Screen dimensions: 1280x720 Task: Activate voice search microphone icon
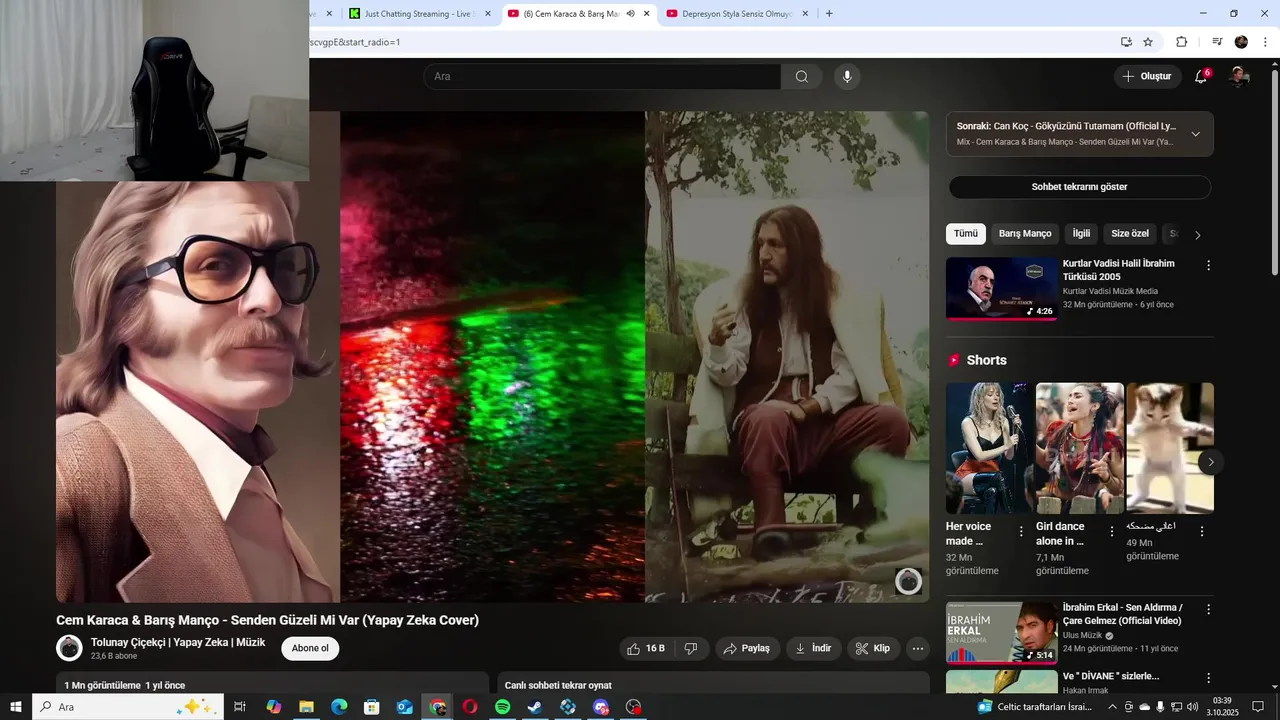click(x=847, y=77)
